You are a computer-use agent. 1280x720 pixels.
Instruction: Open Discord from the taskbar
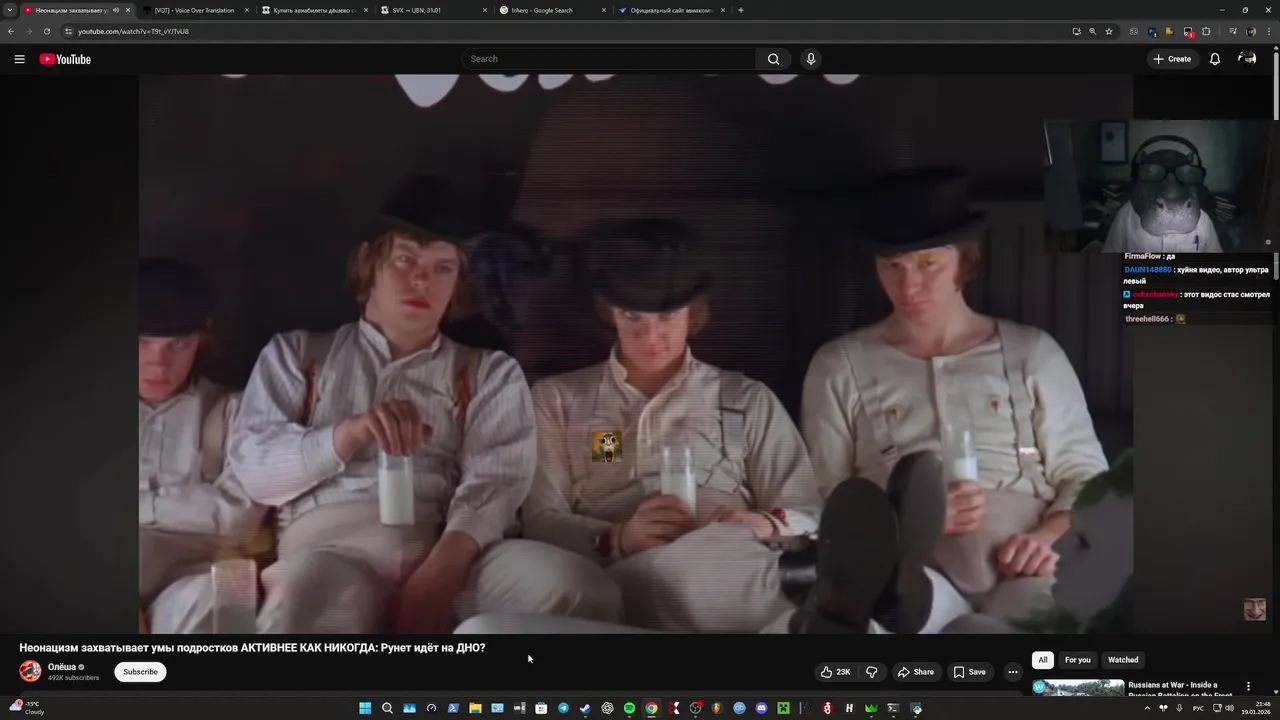pyautogui.click(x=761, y=708)
